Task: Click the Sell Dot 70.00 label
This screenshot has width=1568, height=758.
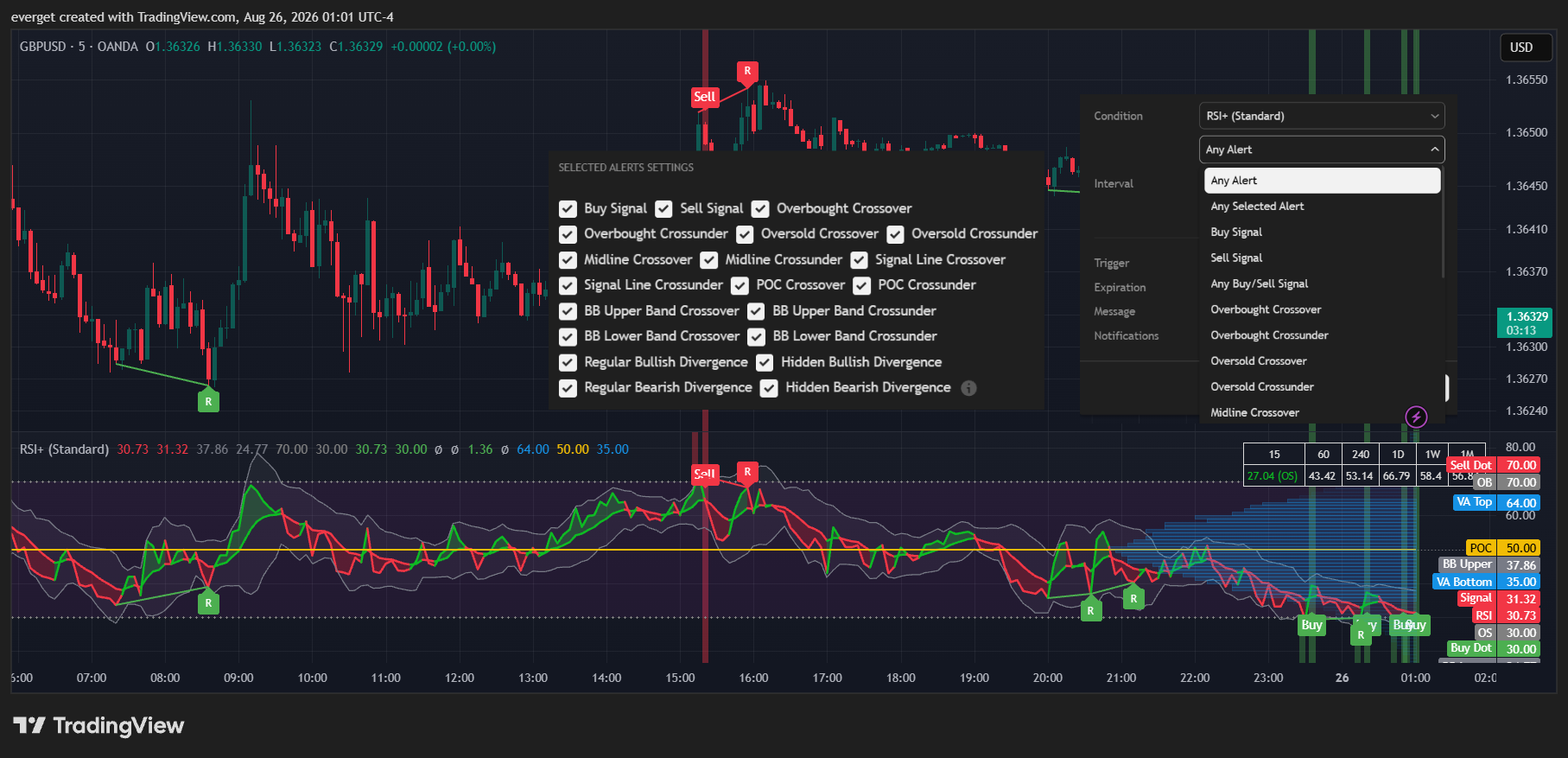Action: pyautogui.click(x=1495, y=465)
